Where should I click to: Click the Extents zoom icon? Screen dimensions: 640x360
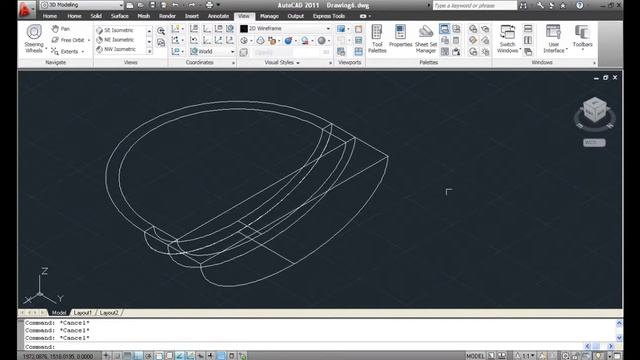tap(55, 51)
